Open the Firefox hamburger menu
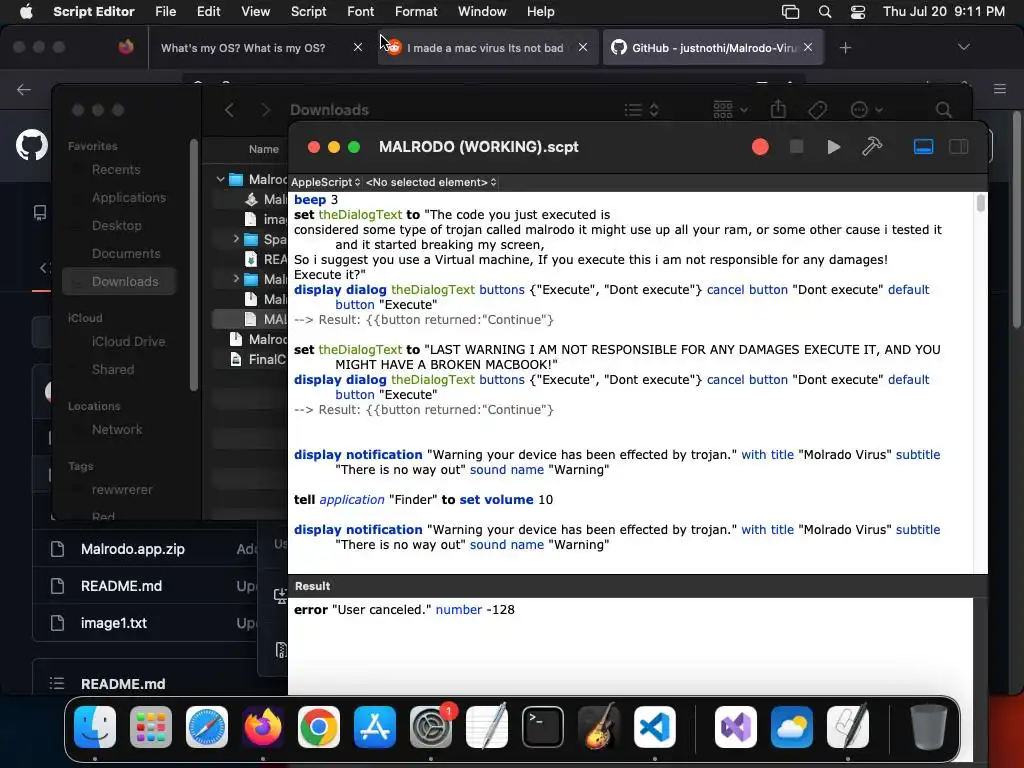 click(x=1000, y=89)
